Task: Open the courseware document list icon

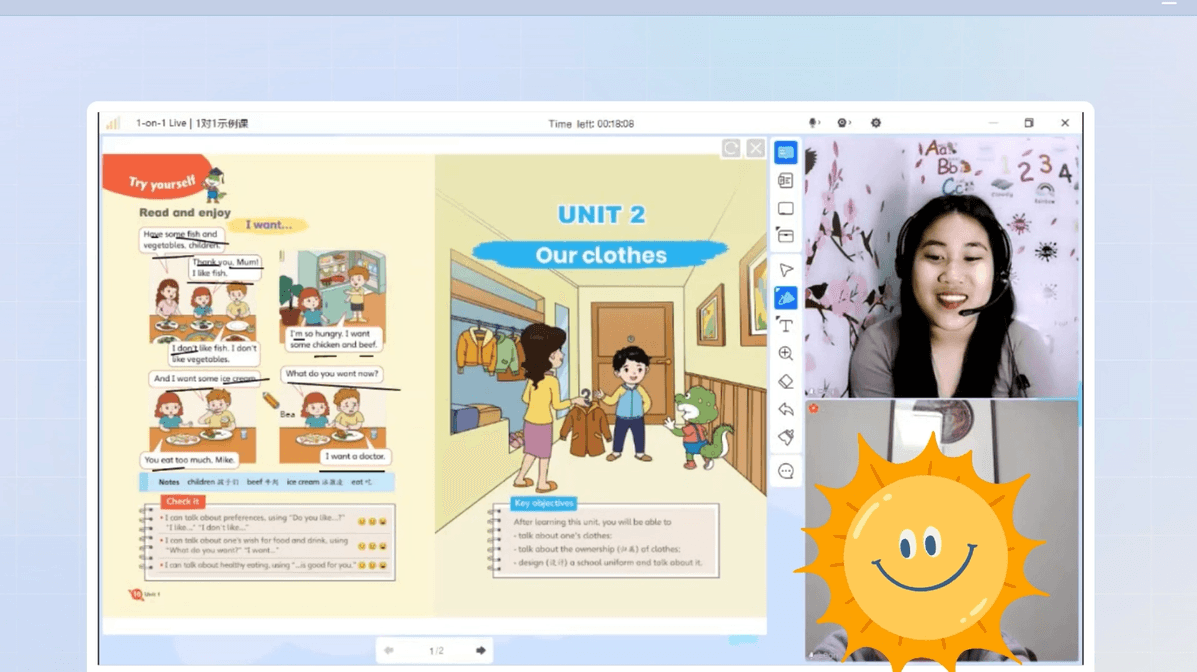Action: click(785, 181)
